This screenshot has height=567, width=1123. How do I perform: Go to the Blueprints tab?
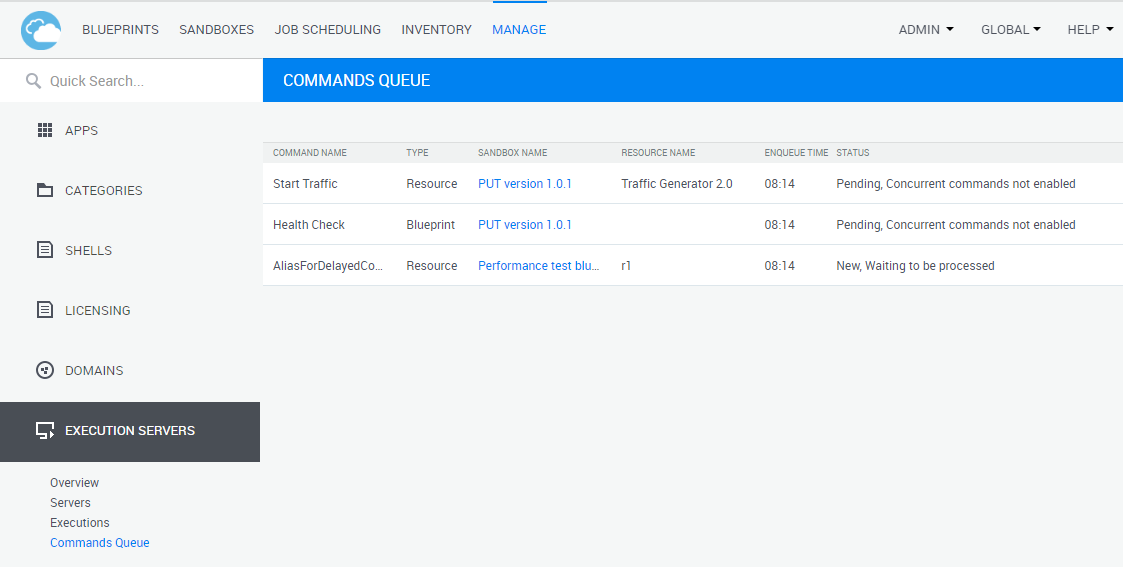click(120, 30)
